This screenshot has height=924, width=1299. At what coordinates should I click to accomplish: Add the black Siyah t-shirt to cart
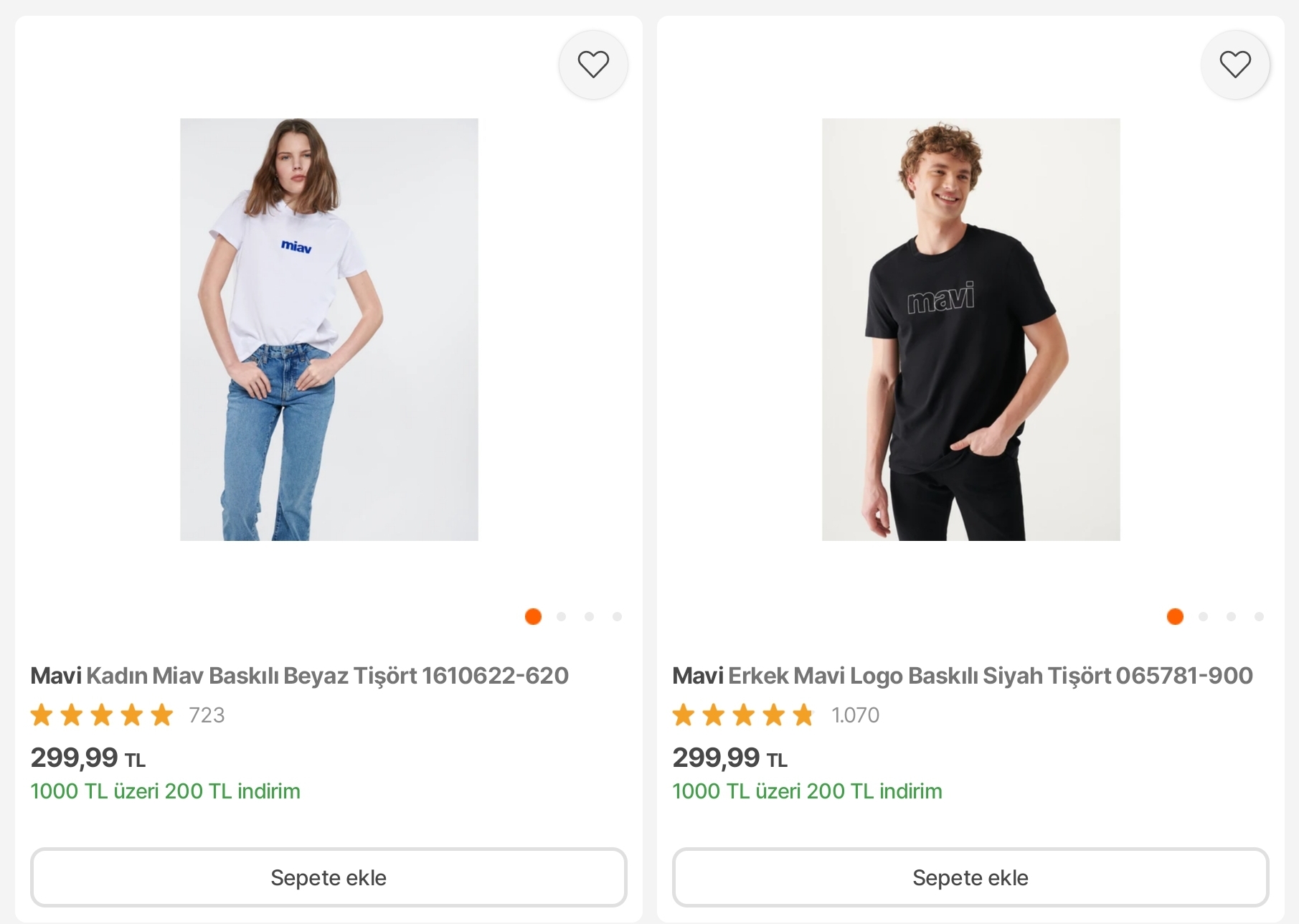(x=970, y=877)
